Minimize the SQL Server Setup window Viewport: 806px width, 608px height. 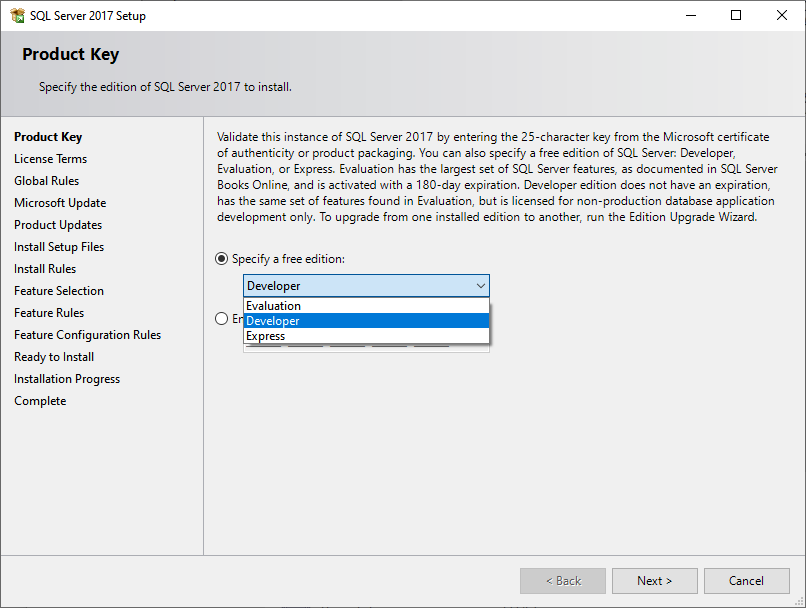click(x=690, y=15)
